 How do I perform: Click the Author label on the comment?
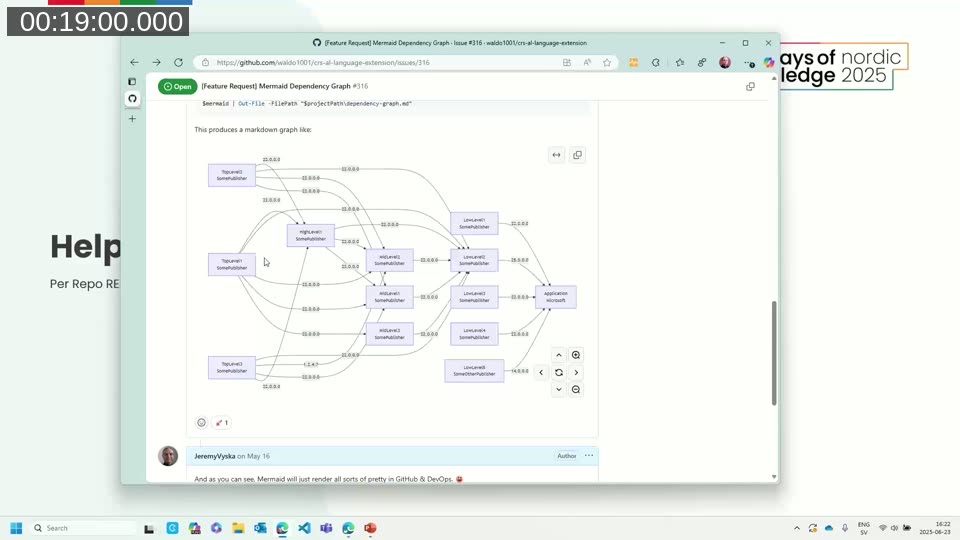[567, 456]
